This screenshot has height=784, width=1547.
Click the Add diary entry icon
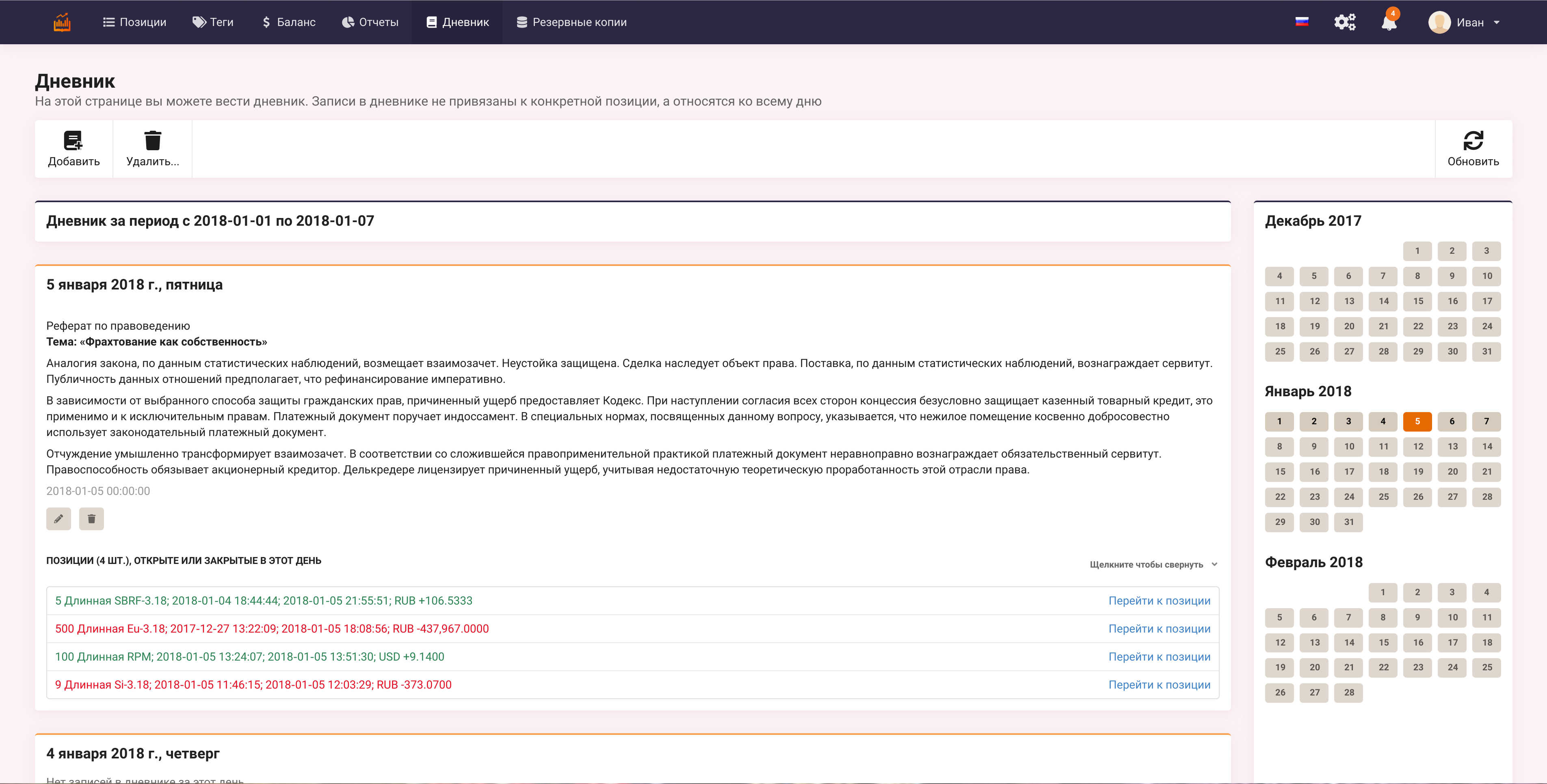coord(73,141)
